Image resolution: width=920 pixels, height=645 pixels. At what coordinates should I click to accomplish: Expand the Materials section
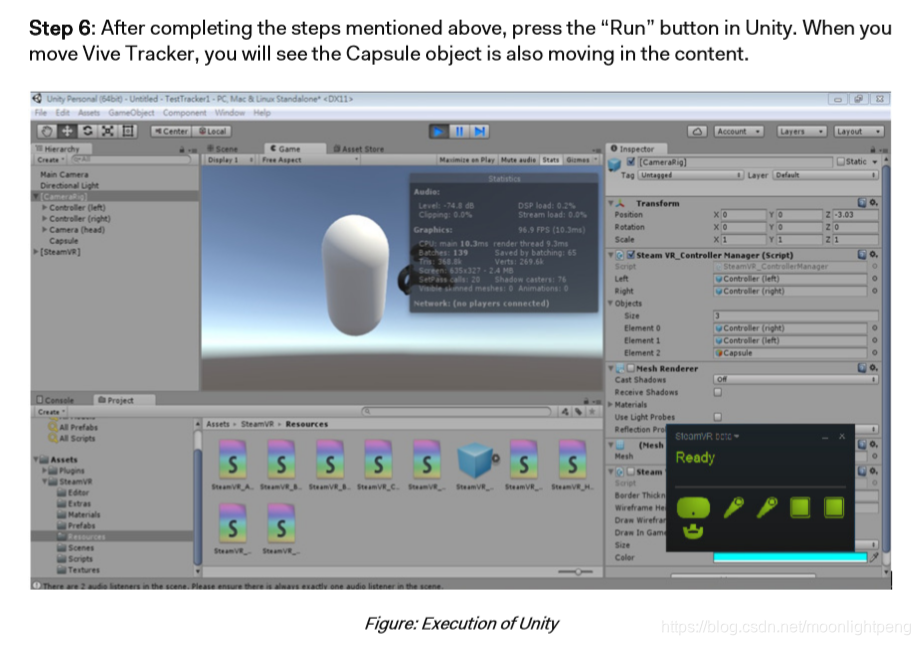click(x=611, y=404)
